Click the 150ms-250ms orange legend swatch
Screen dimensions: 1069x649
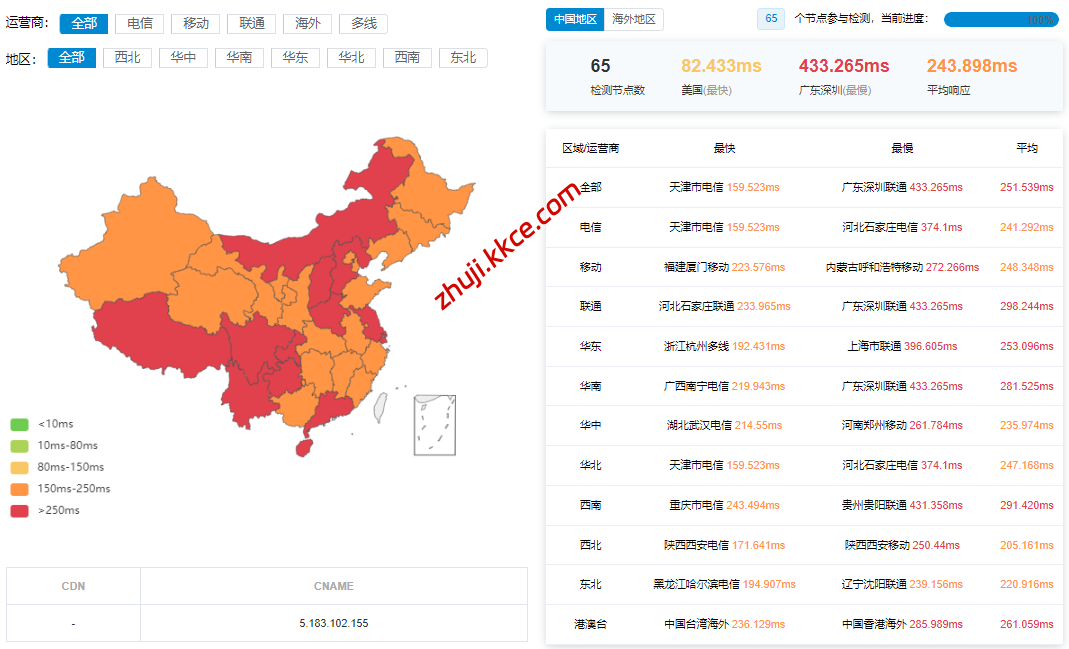pyautogui.click(x=19, y=489)
